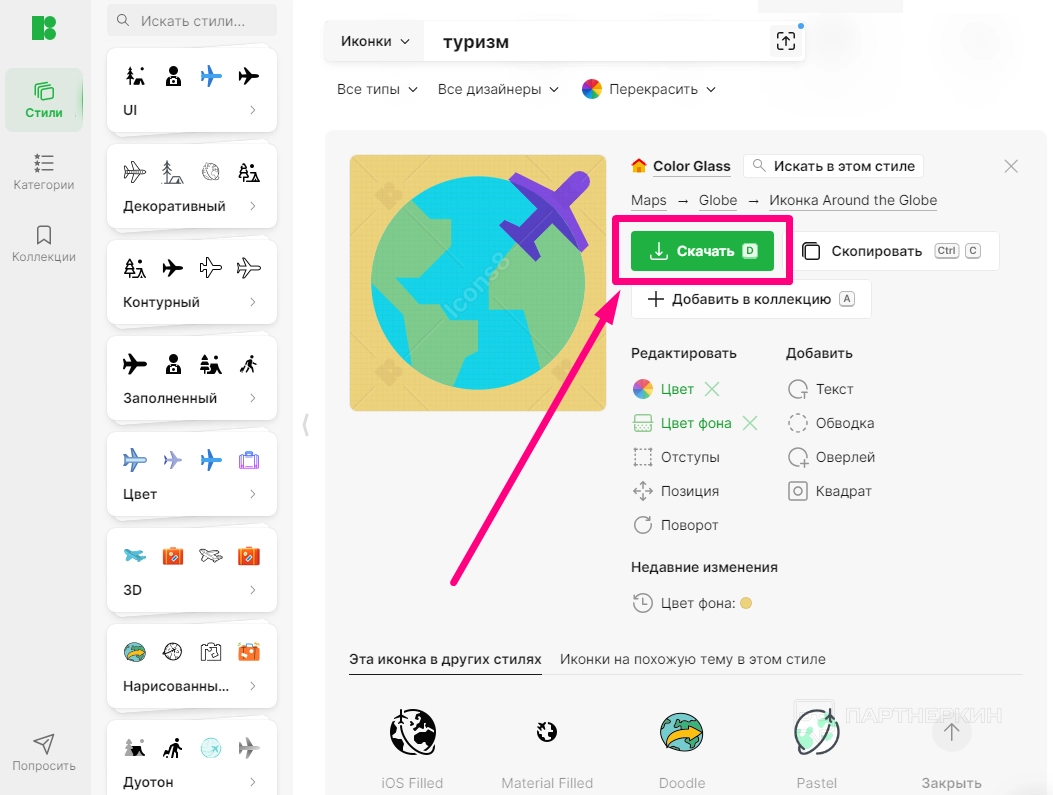Image resolution: width=1053 pixels, height=795 pixels.
Task: Click the Закрыть up-arrow button
Action: [x=952, y=732]
